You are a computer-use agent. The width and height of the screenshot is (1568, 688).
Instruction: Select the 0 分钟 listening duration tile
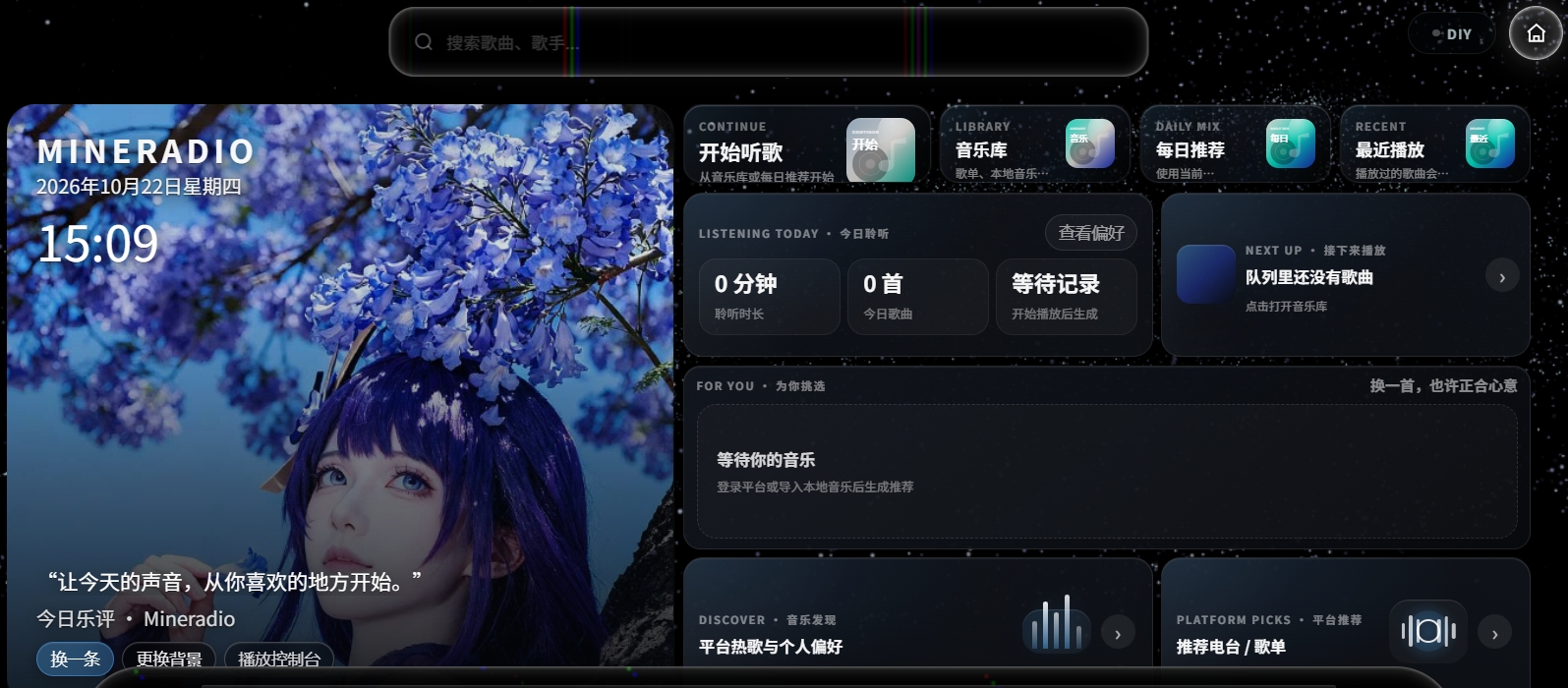(x=770, y=297)
